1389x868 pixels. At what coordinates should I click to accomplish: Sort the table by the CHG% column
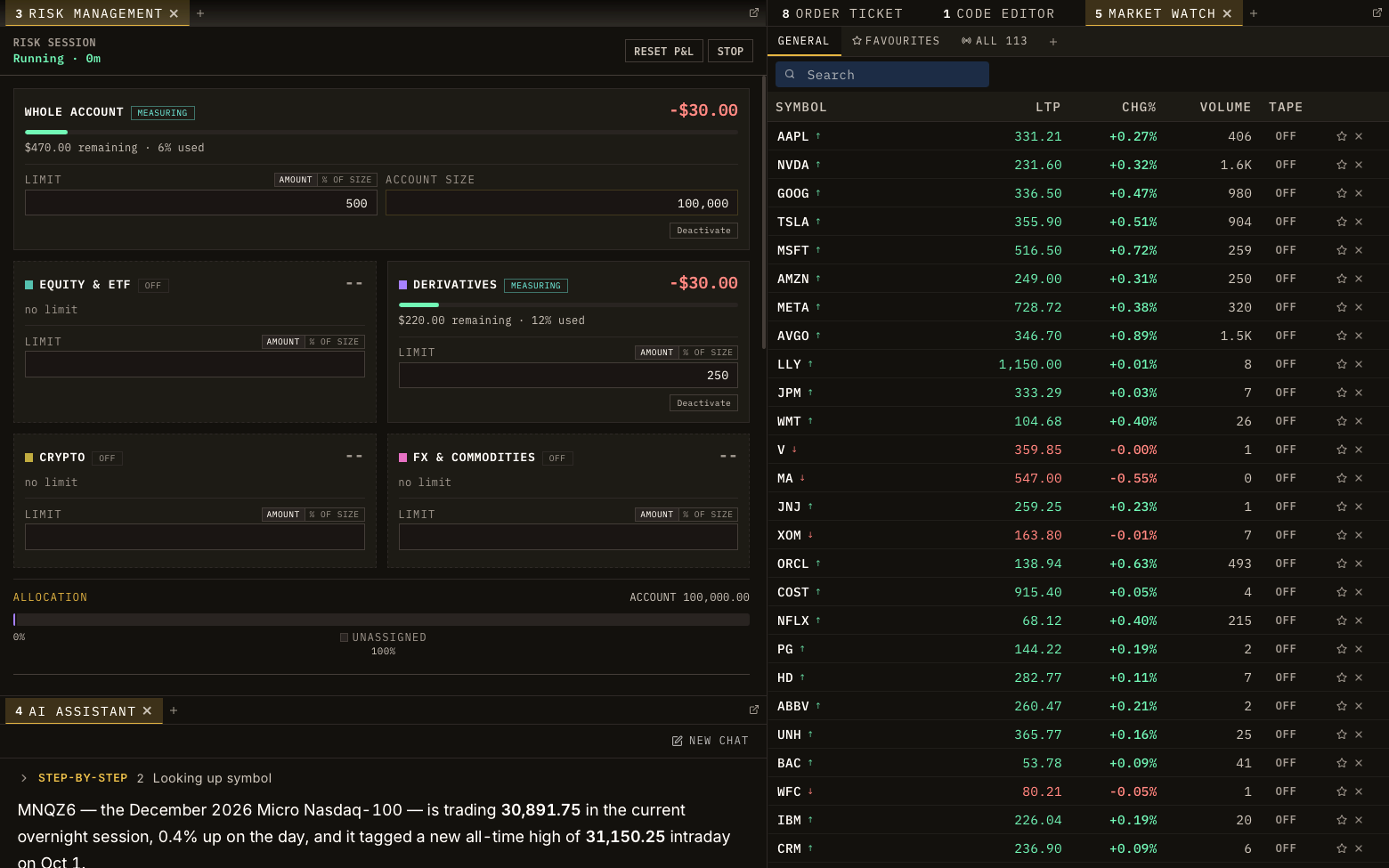click(x=1139, y=107)
